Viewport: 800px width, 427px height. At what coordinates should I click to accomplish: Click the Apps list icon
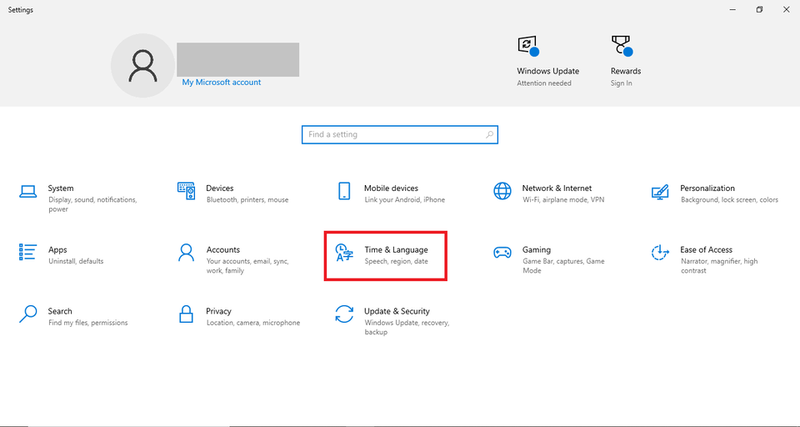click(28, 253)
